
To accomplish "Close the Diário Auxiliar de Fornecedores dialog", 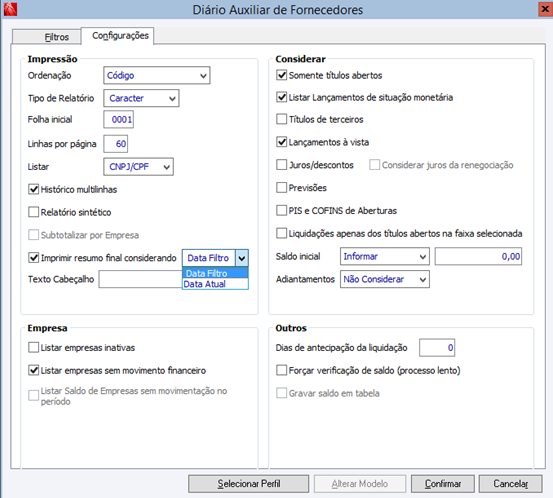I will 546,9.
